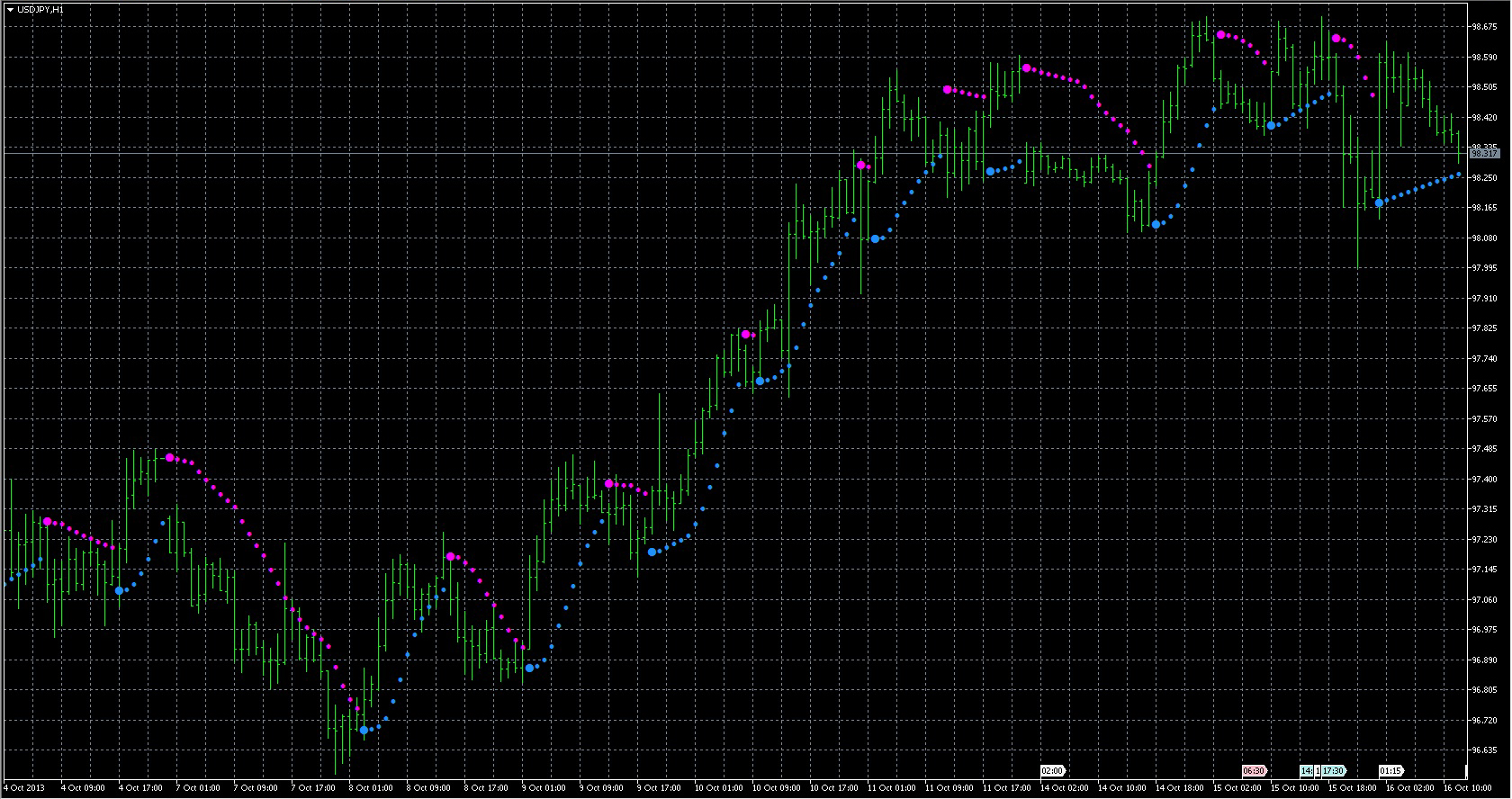The height and width of the screenshot is (799, 1512).
Task: Select the leftmost large magenta indicator dot
Action: tap(47, 522)
